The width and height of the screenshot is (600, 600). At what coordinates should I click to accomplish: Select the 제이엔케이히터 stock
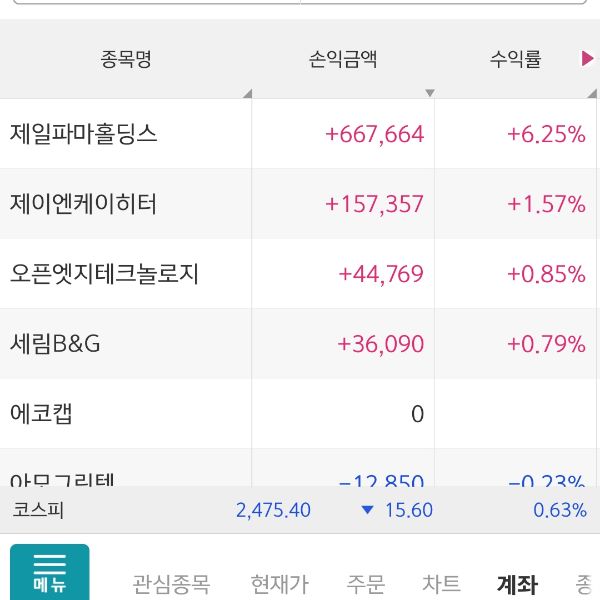pos(84,204)
